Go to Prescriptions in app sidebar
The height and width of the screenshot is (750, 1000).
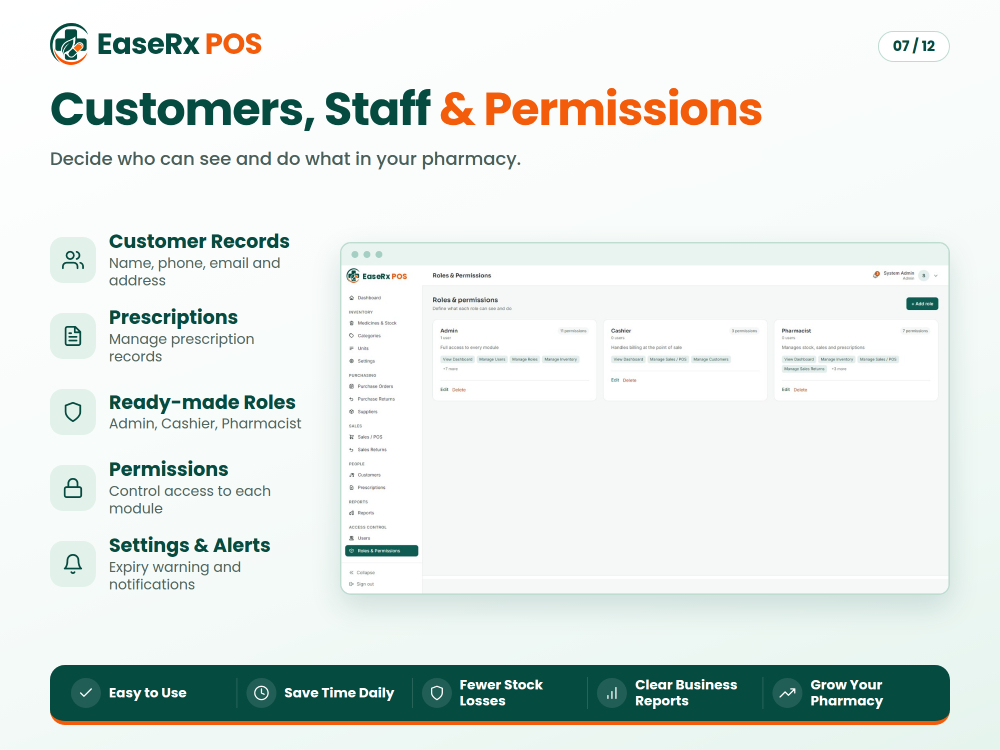click(x=367, y=488)
